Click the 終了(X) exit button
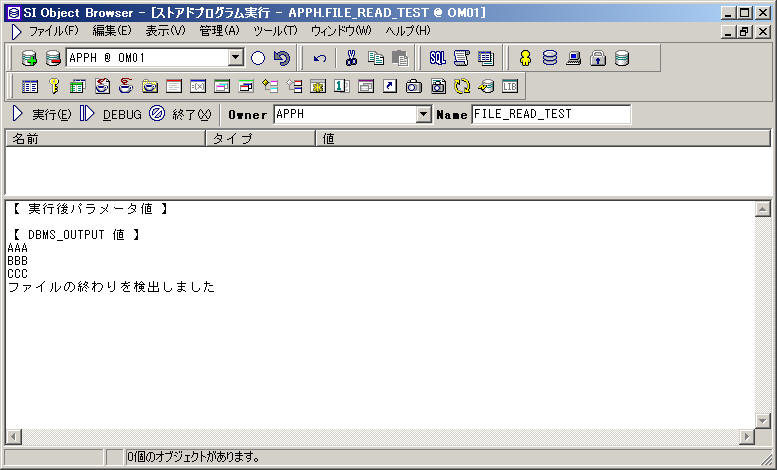 [x=181, y=114]
